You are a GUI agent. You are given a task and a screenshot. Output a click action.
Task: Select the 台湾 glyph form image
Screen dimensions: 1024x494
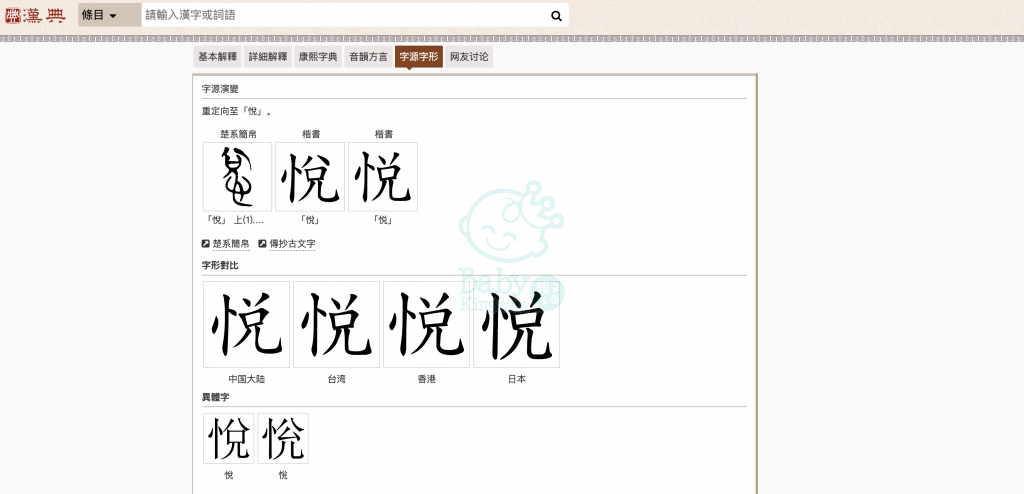point(336,324)
